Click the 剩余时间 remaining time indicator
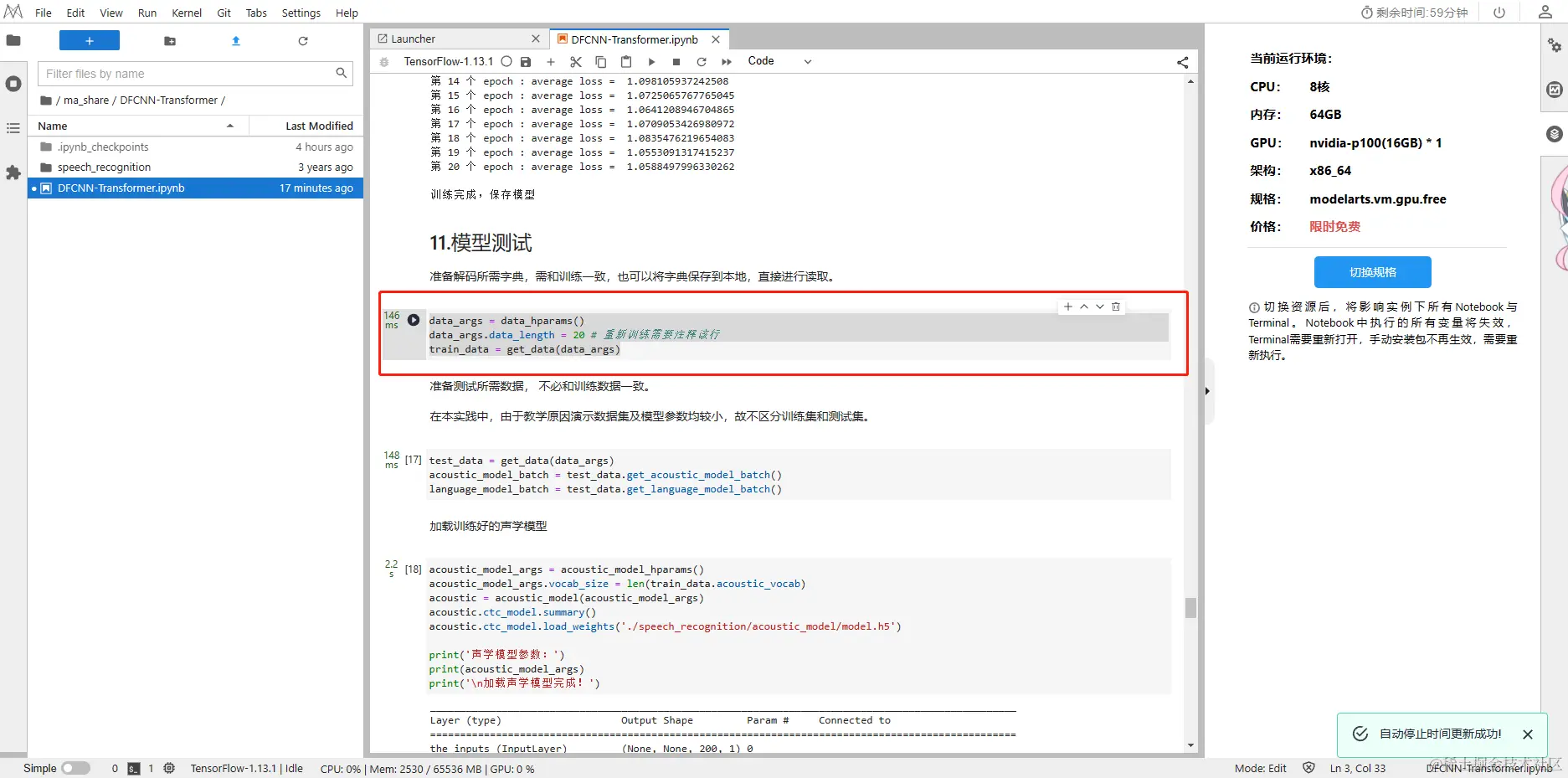 click(1415, 13)
